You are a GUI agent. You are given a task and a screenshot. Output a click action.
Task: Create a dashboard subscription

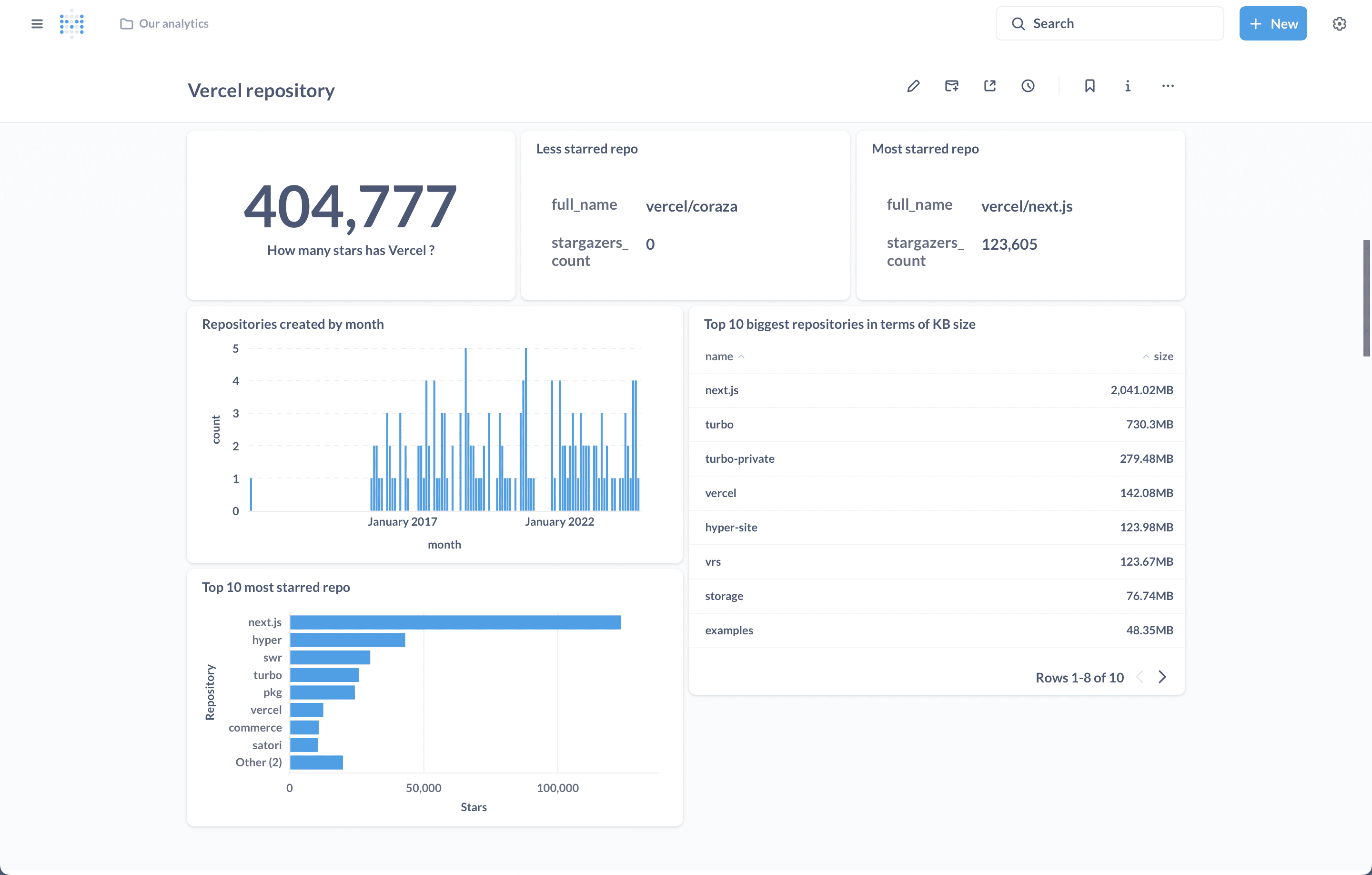[x=951, y=85]
